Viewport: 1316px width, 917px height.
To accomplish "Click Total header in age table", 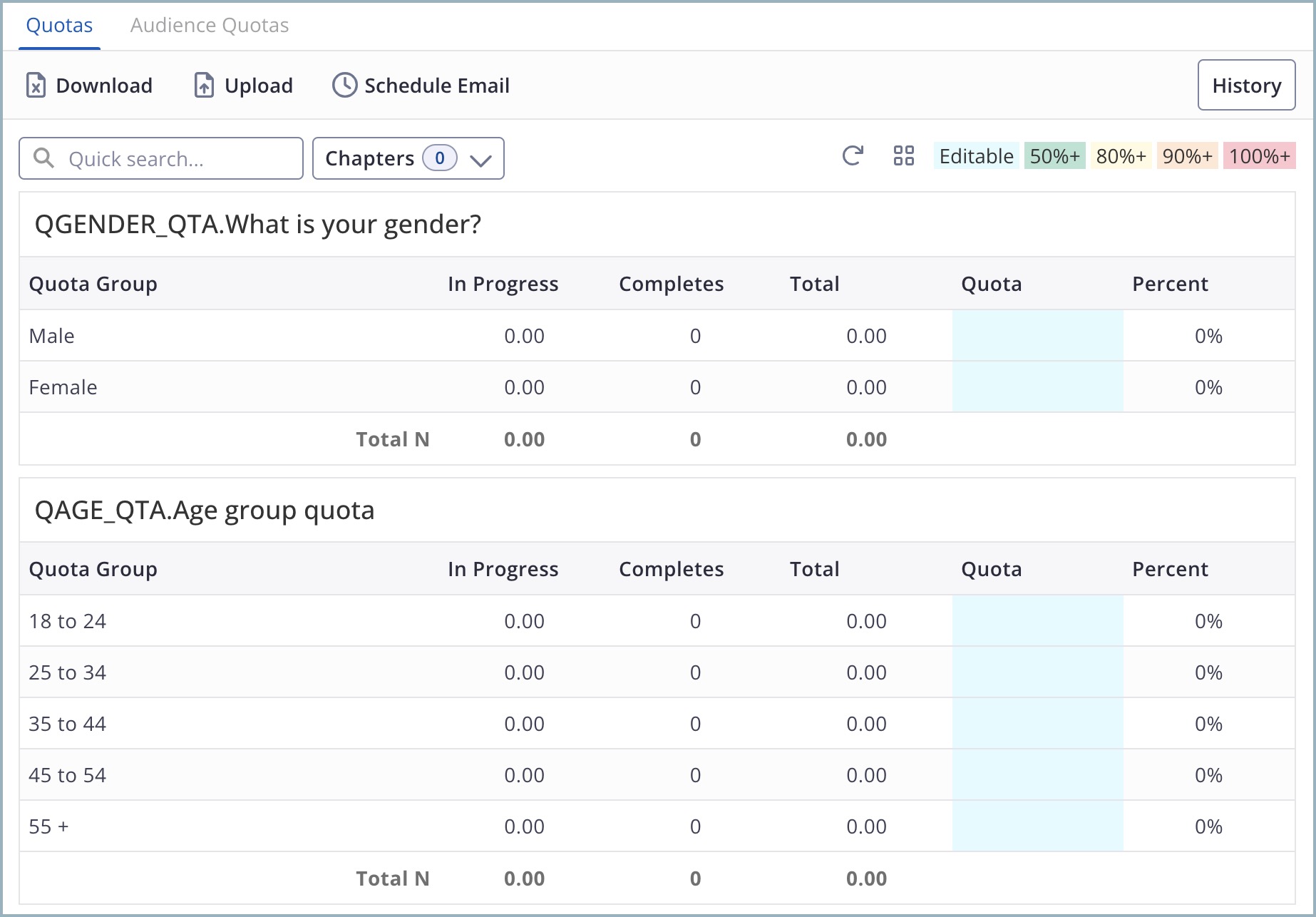I will tap(815, 569).
